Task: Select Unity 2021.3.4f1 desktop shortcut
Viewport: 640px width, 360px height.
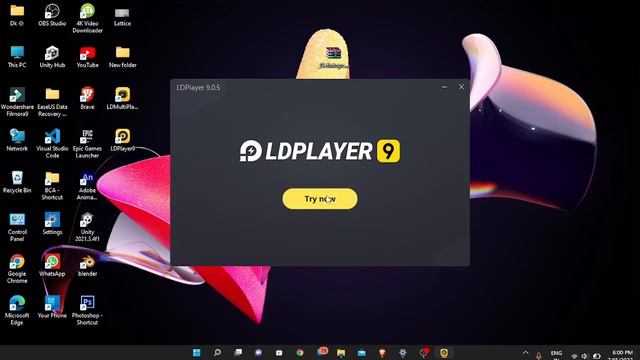Action: click(87, 227)
